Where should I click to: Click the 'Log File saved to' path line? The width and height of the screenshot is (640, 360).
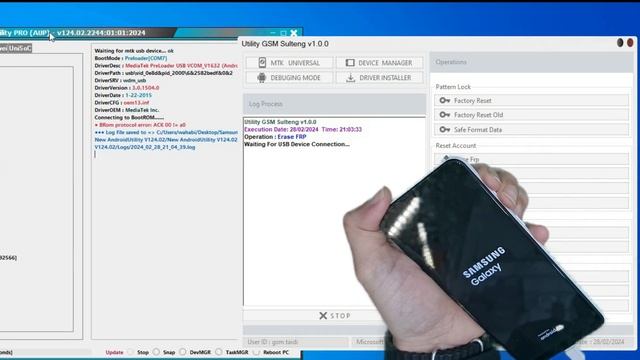click(x=166, y=132)
